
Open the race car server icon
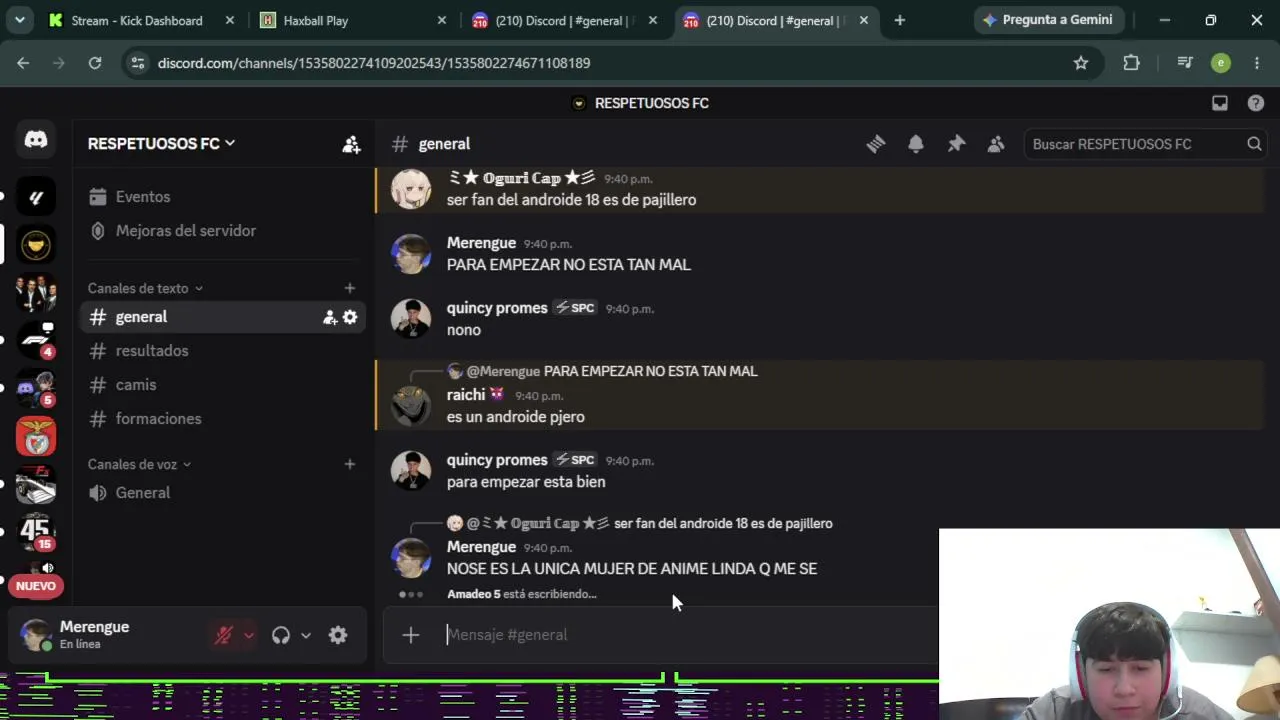(36, 484)
